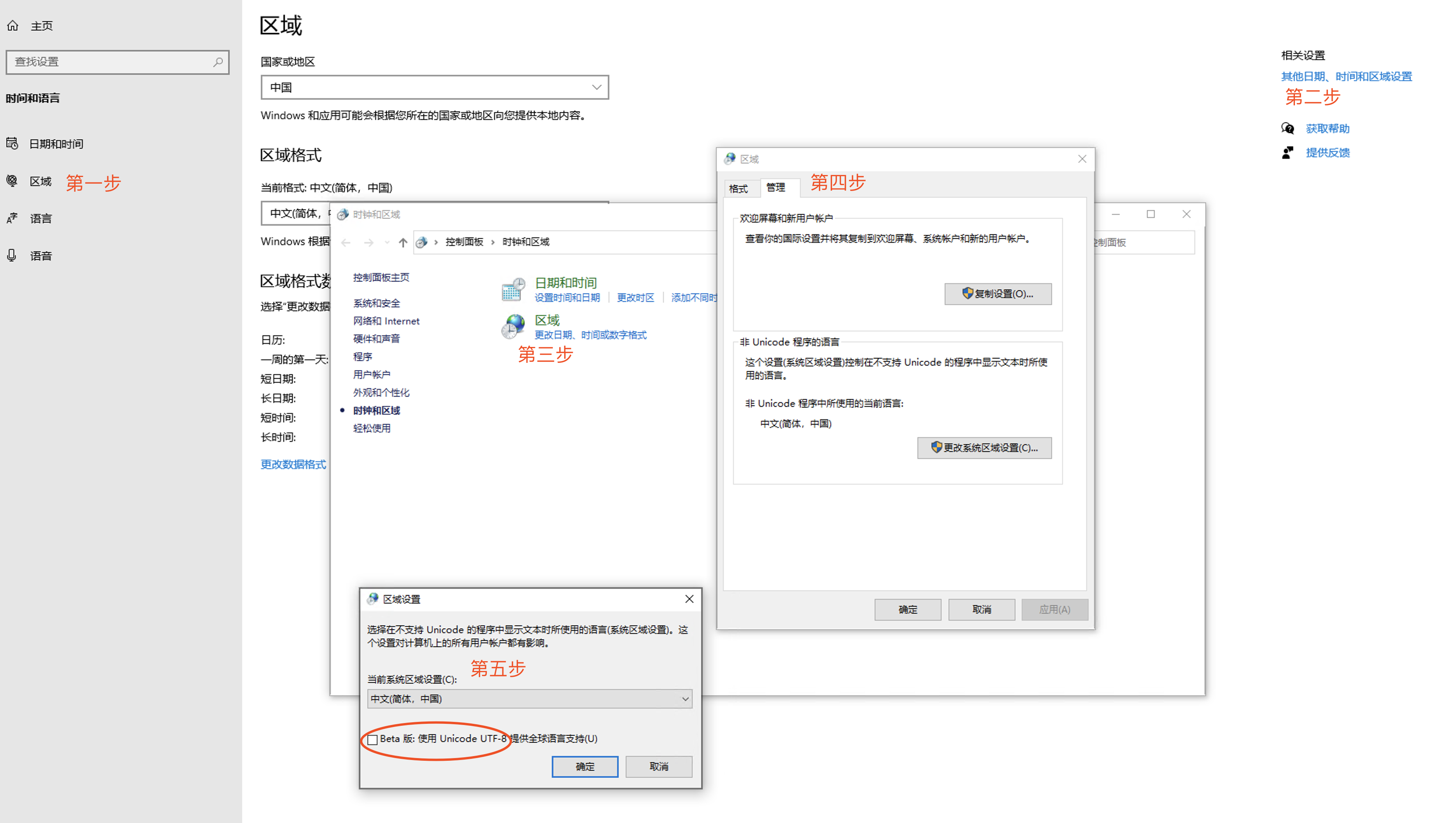The width and height of the screenshot is (1456, 823).
Task: Click the Language icon in the sidebar
Action: pyautogui.click(x=12, y=218)
